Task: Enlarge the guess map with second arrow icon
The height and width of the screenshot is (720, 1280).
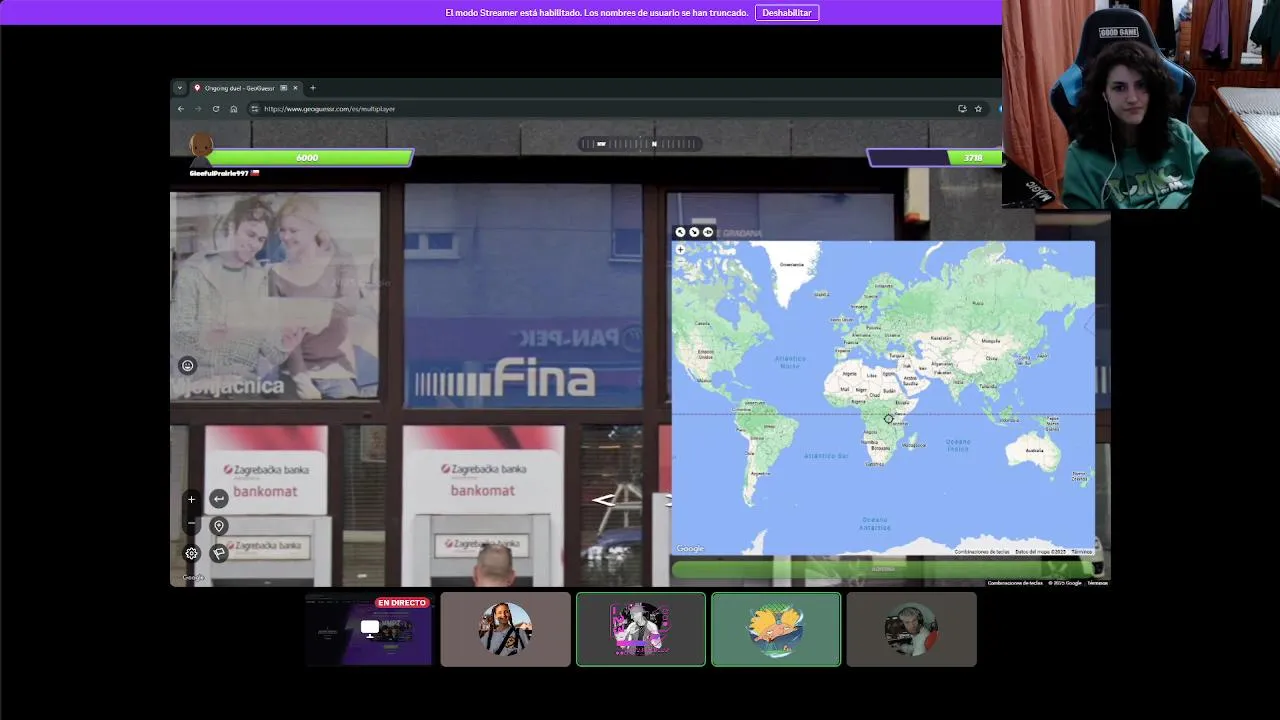Action: point(694,232)
